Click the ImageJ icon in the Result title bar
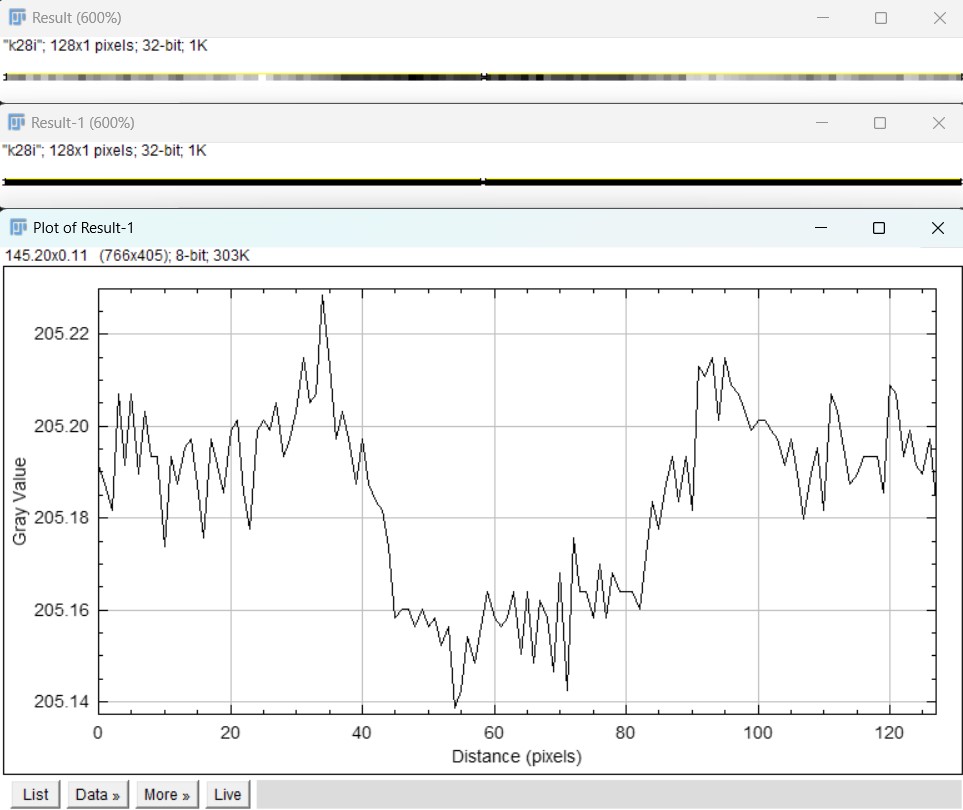This screenshot has width=963, height=810. coord(17,18)
